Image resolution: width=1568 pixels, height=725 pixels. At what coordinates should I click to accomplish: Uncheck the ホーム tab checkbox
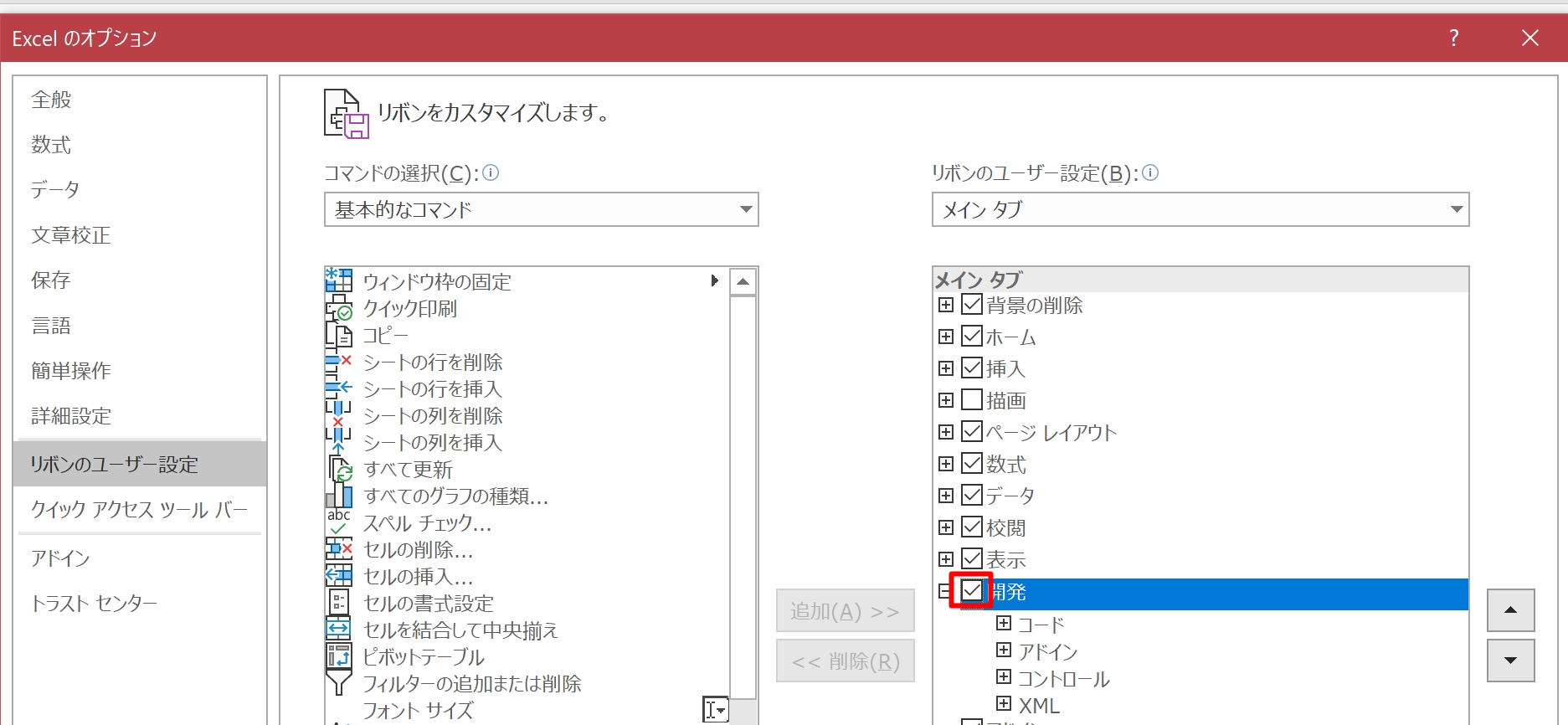[x=972, y=337]
